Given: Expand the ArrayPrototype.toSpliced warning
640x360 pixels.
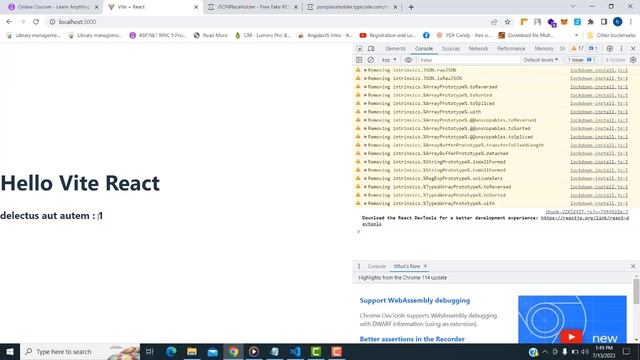Looking at the screenshot, I should 365,104.
